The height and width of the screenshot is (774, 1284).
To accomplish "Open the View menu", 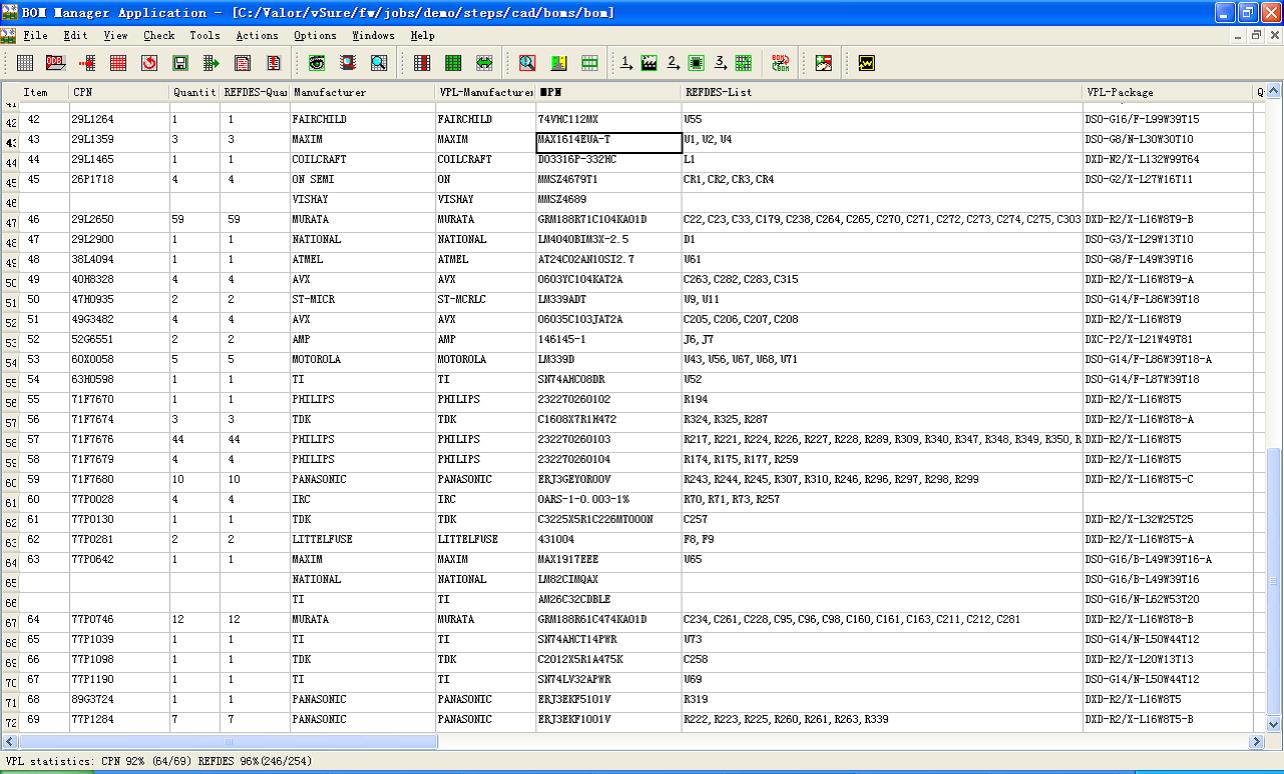I will click(116, 35).
